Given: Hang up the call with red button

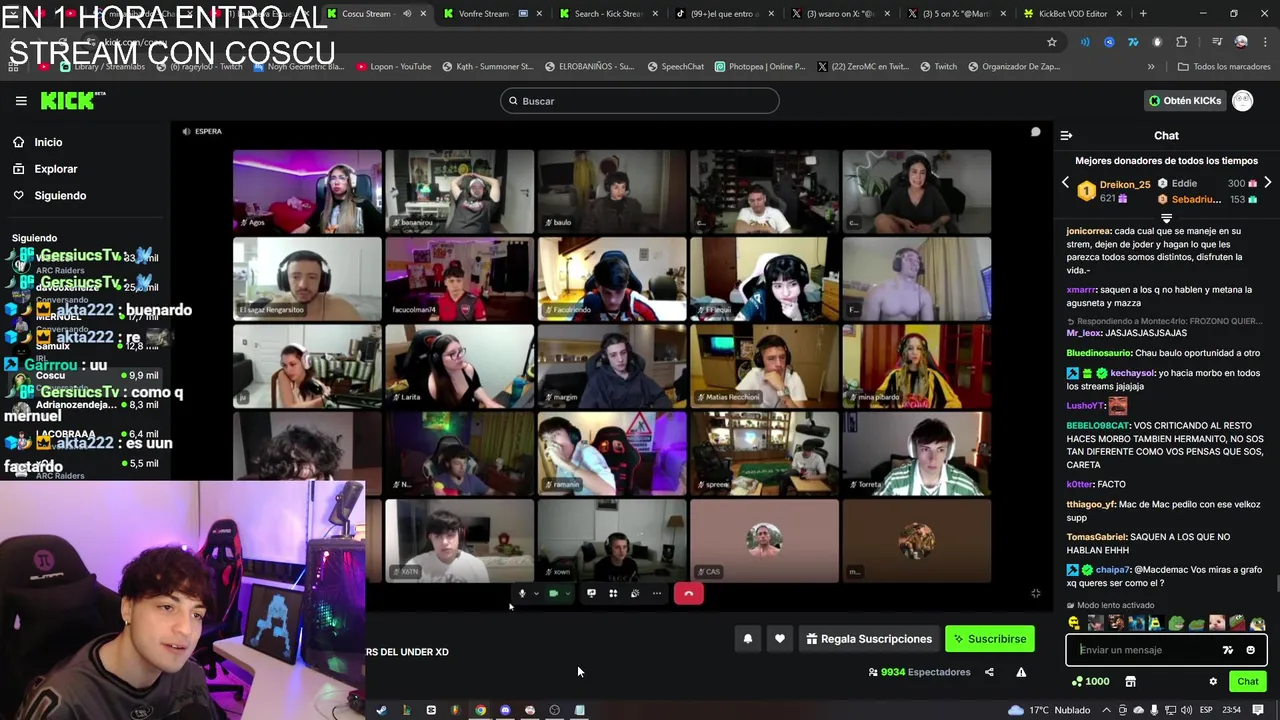Looking at the screenshot, I should 689,594.
